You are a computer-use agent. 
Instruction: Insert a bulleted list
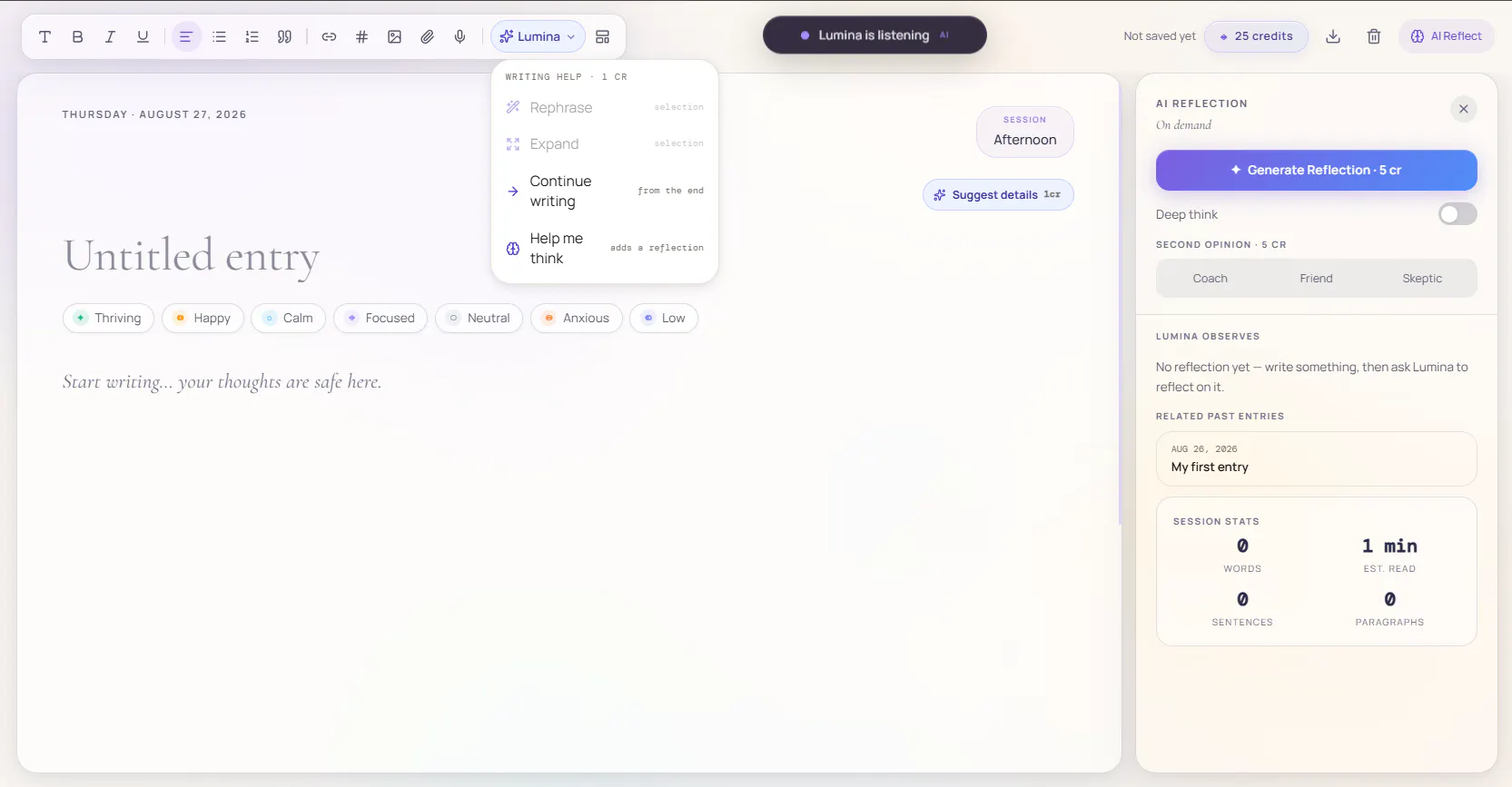(x=219, y=37)
